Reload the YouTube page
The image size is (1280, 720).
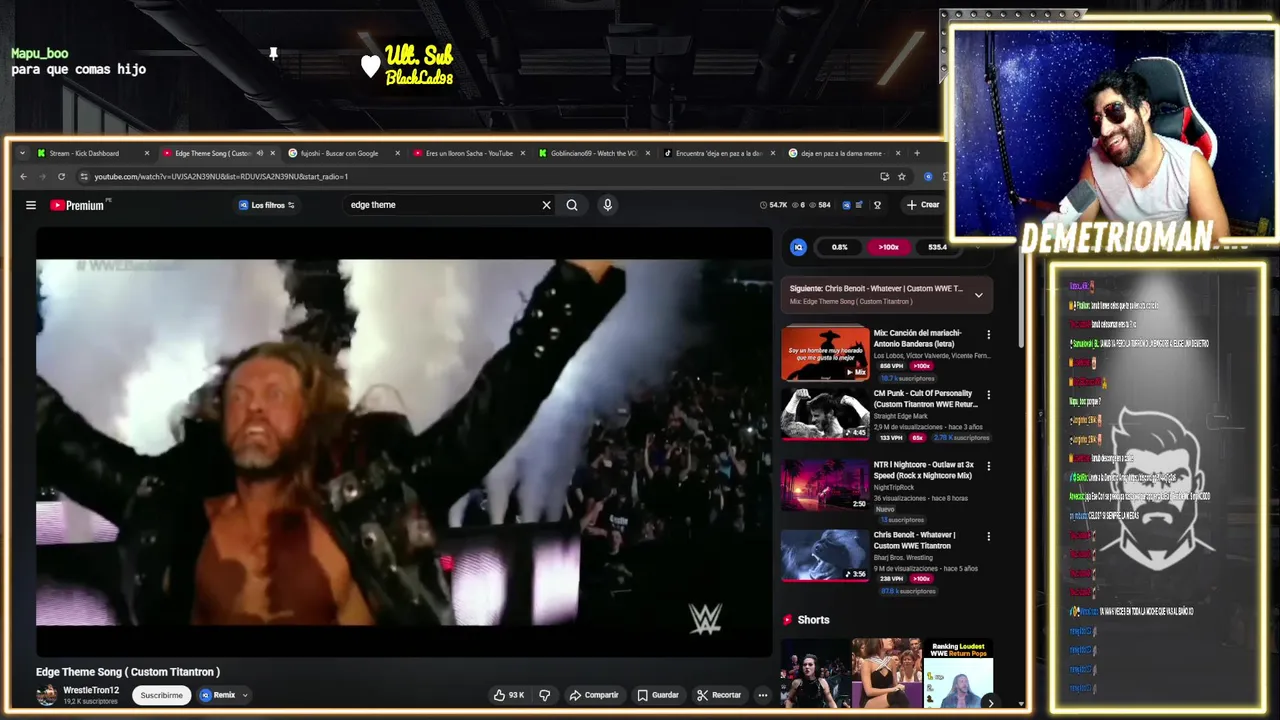(x=61, y=177)
